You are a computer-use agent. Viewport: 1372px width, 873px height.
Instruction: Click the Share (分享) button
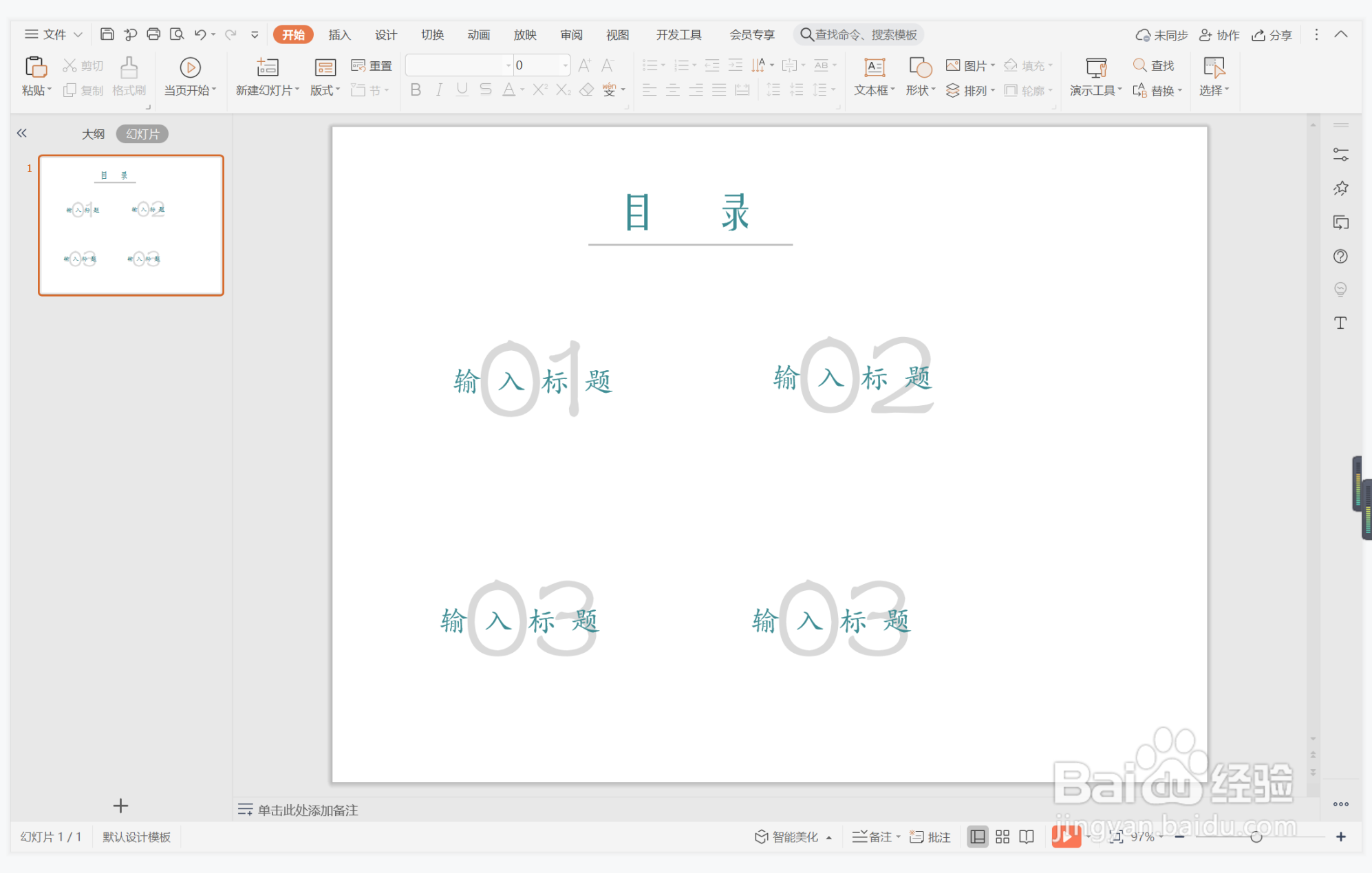(x=1272, y=34)
